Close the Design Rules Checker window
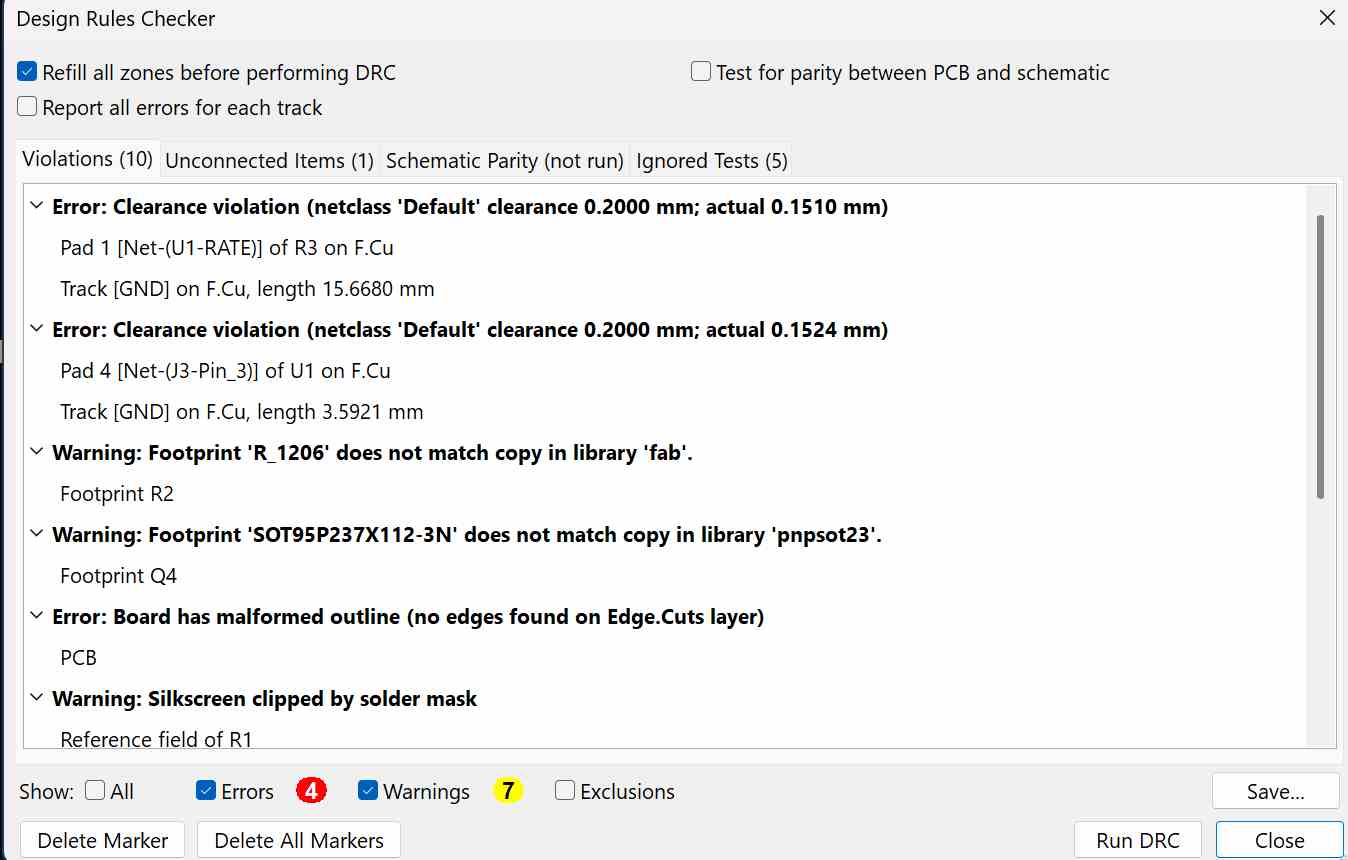 pos(1326,18)
